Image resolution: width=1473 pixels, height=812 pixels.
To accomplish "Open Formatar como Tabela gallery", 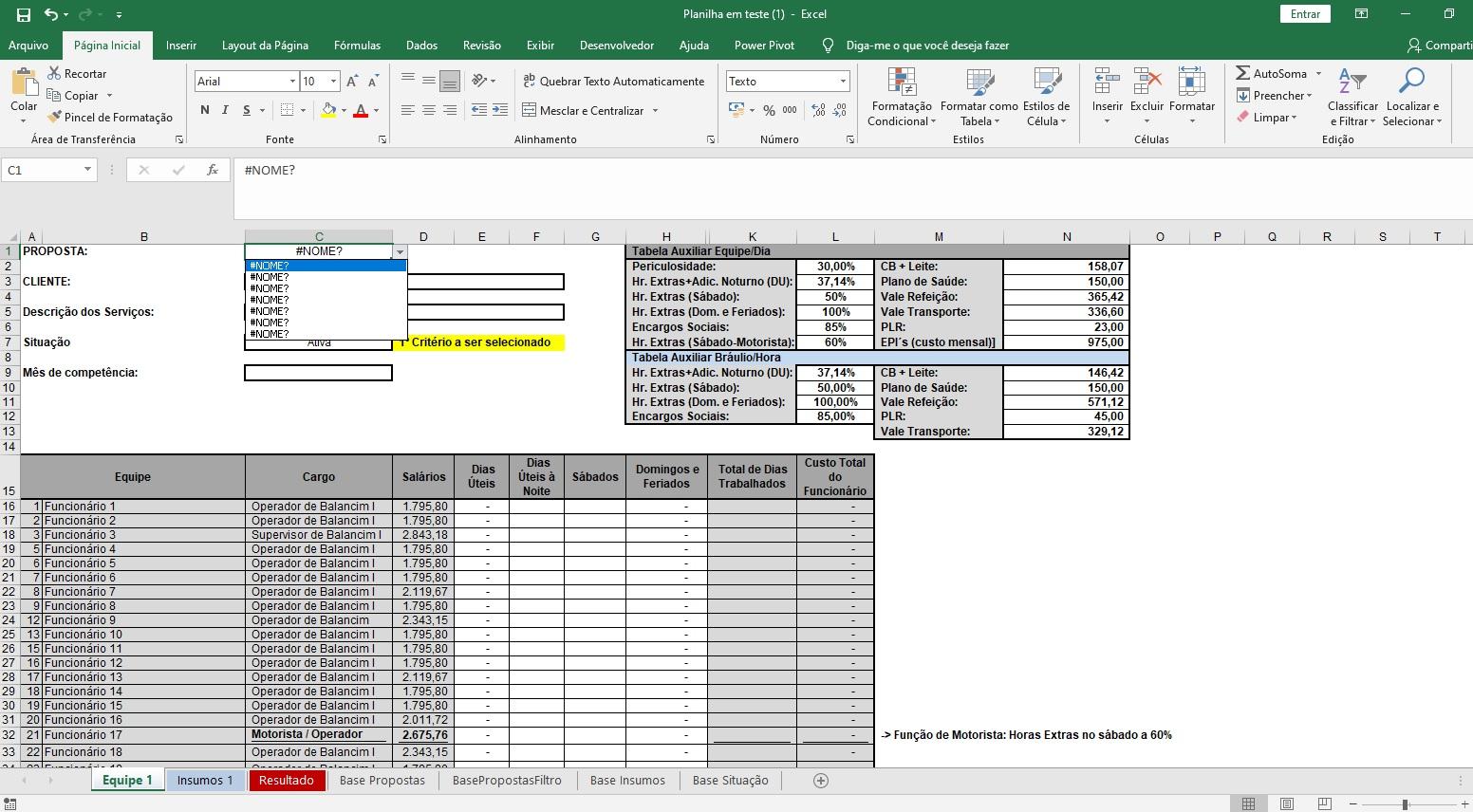I will (979, 97).
